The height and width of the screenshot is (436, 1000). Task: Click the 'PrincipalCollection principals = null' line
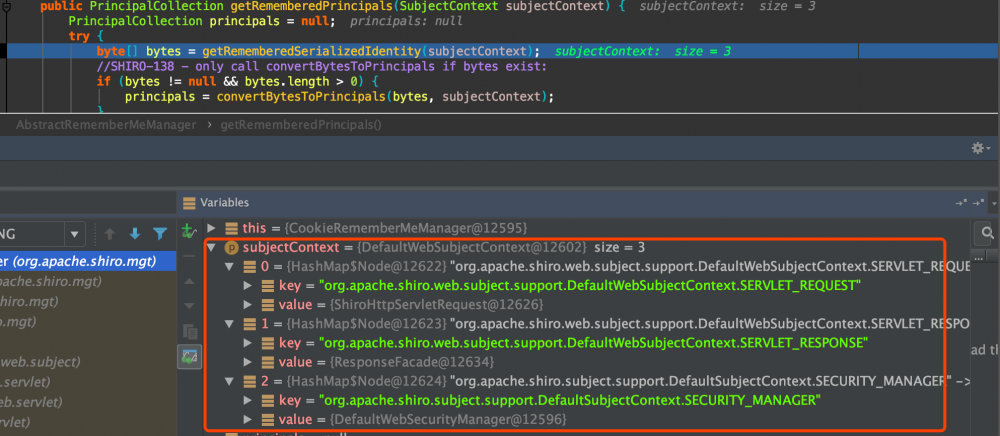[x=202, y=21]
